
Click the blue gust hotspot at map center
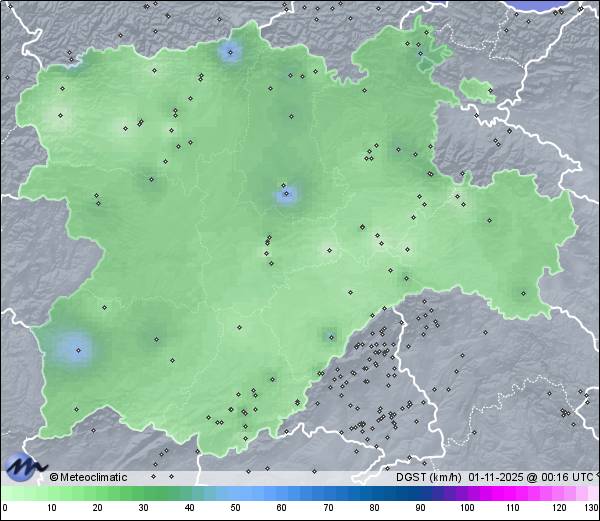pyautogui.click(x=287, y=195)
